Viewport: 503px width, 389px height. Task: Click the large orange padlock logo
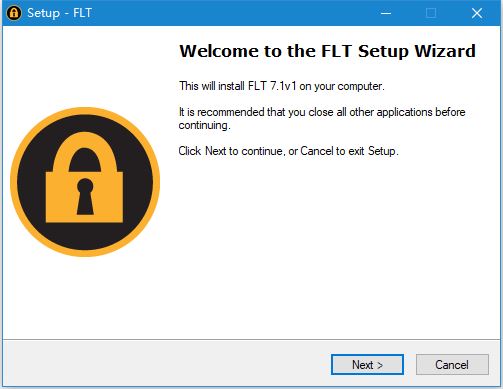point(85,182)
